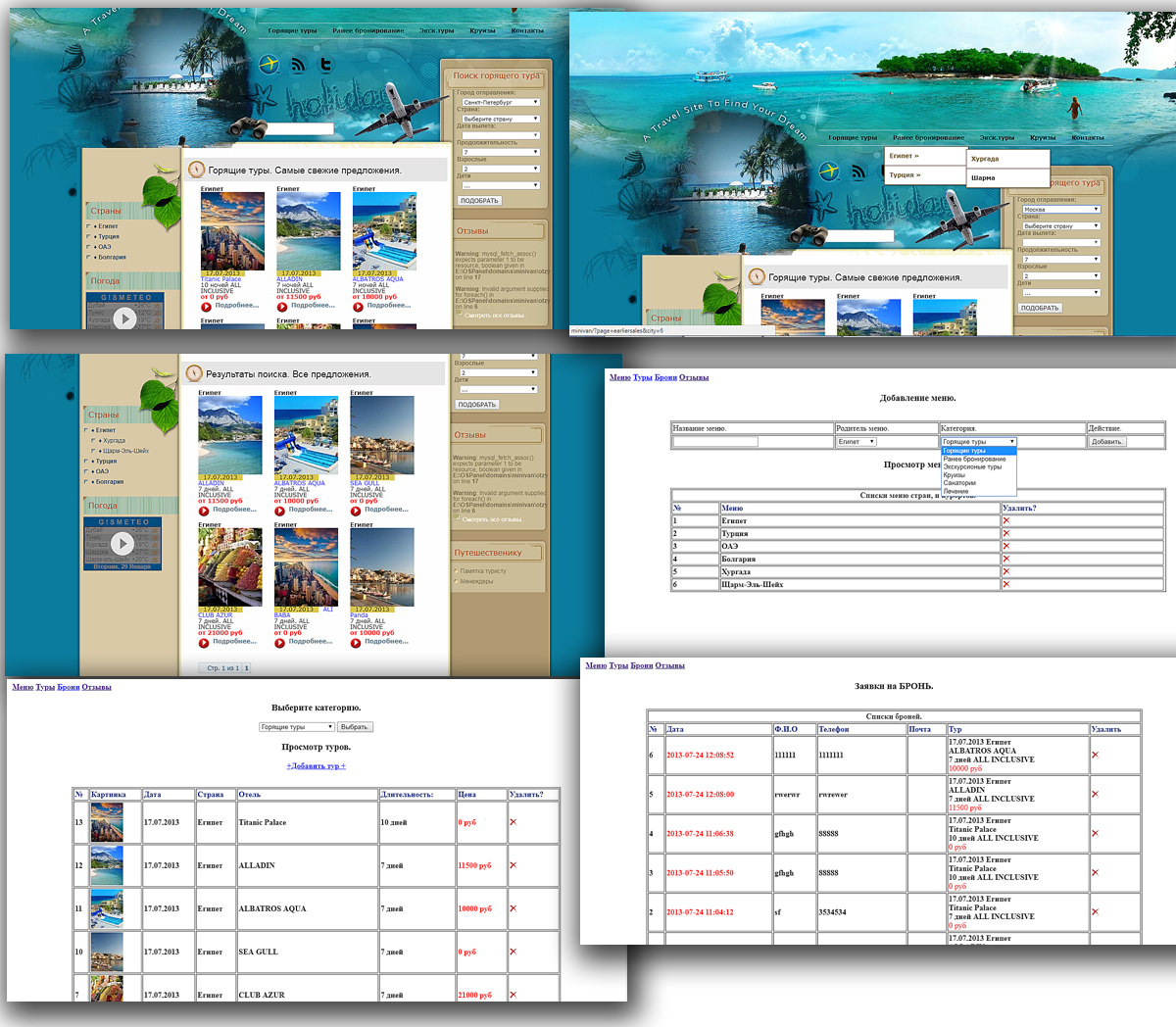Click red arrow icon under CLUB AZUR tour
Image resolution: width=1176 pixels, height=1027 pixels.
pyautogui.click(x=204, y=643)
